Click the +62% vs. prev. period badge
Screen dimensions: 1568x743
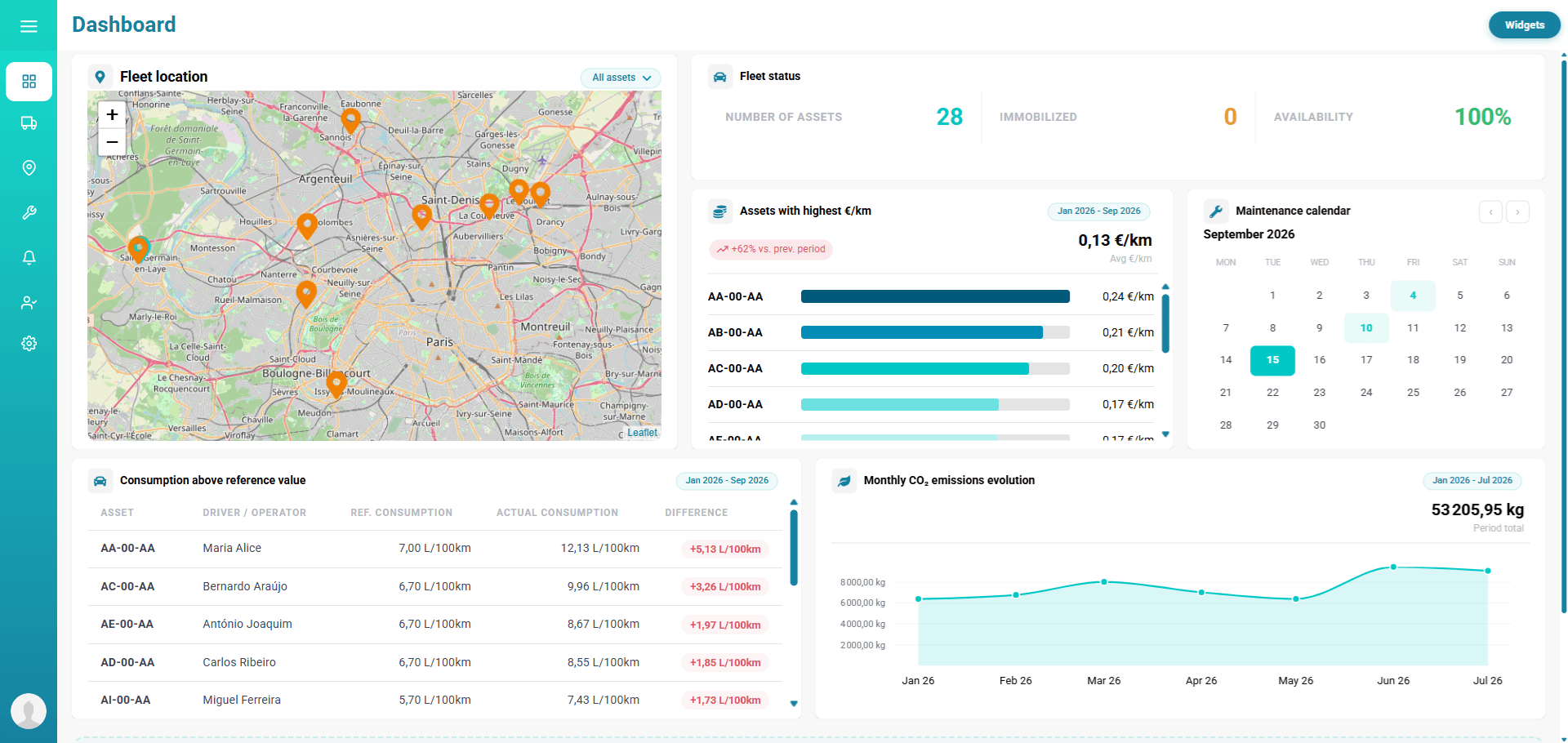click(x=771, y=249)
